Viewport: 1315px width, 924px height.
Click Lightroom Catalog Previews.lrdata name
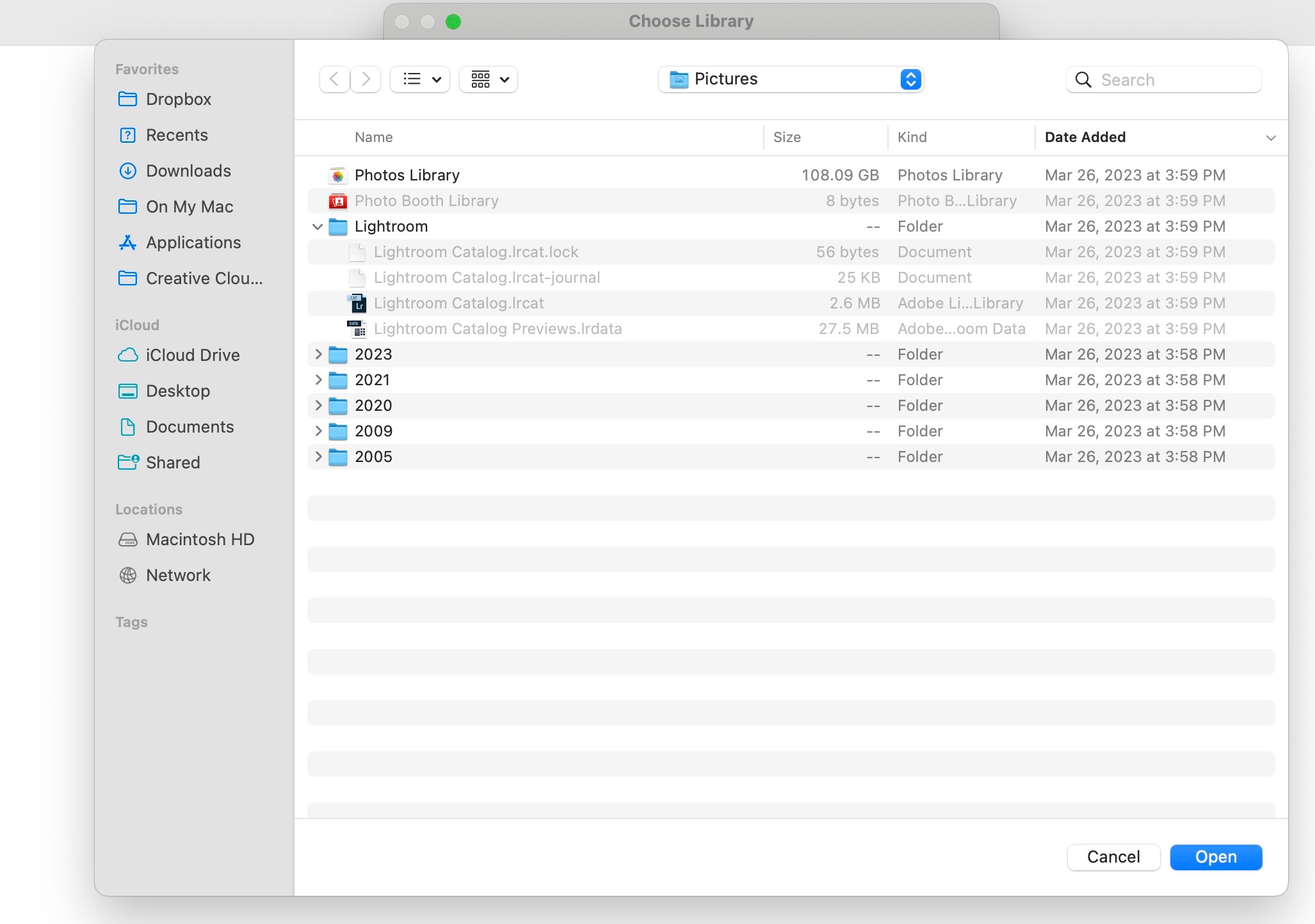coord(497,329)
